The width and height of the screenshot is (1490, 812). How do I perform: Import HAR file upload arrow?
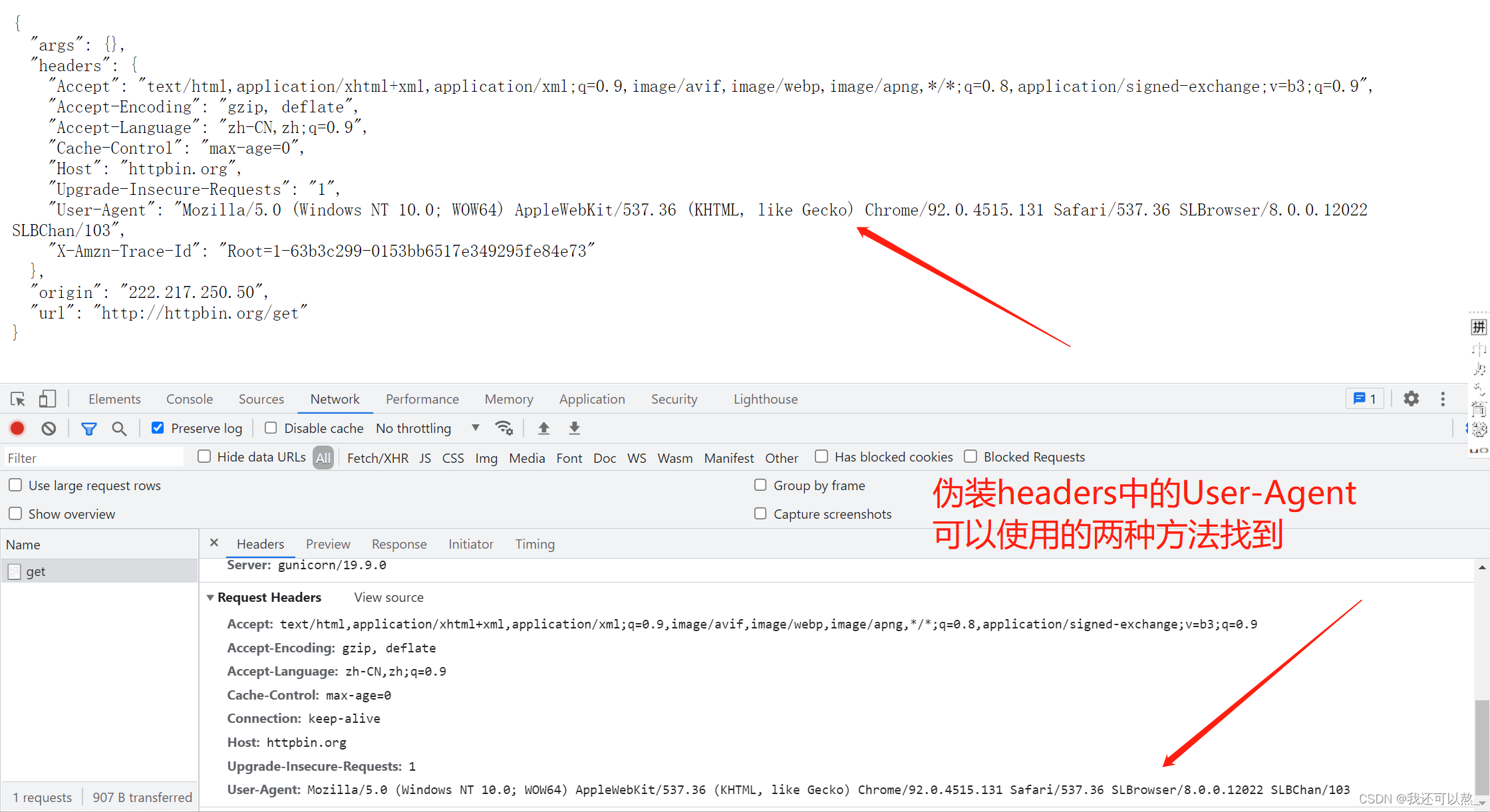point(543,428)
